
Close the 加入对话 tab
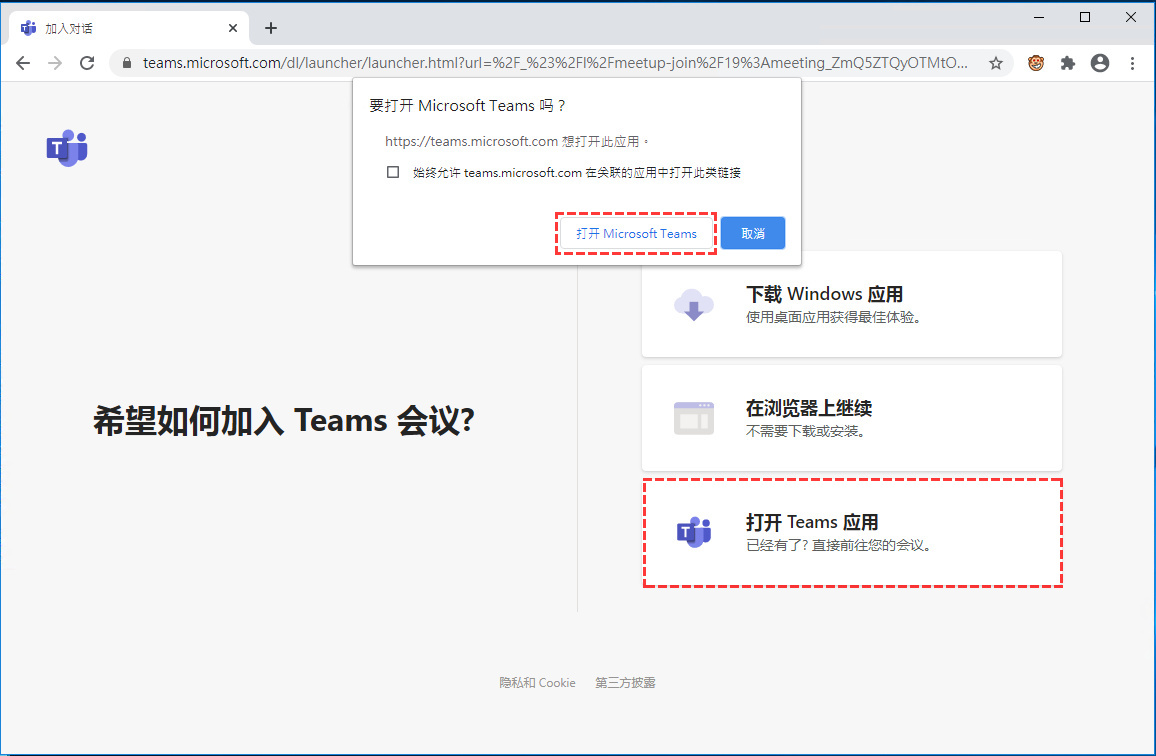point(233,28)
